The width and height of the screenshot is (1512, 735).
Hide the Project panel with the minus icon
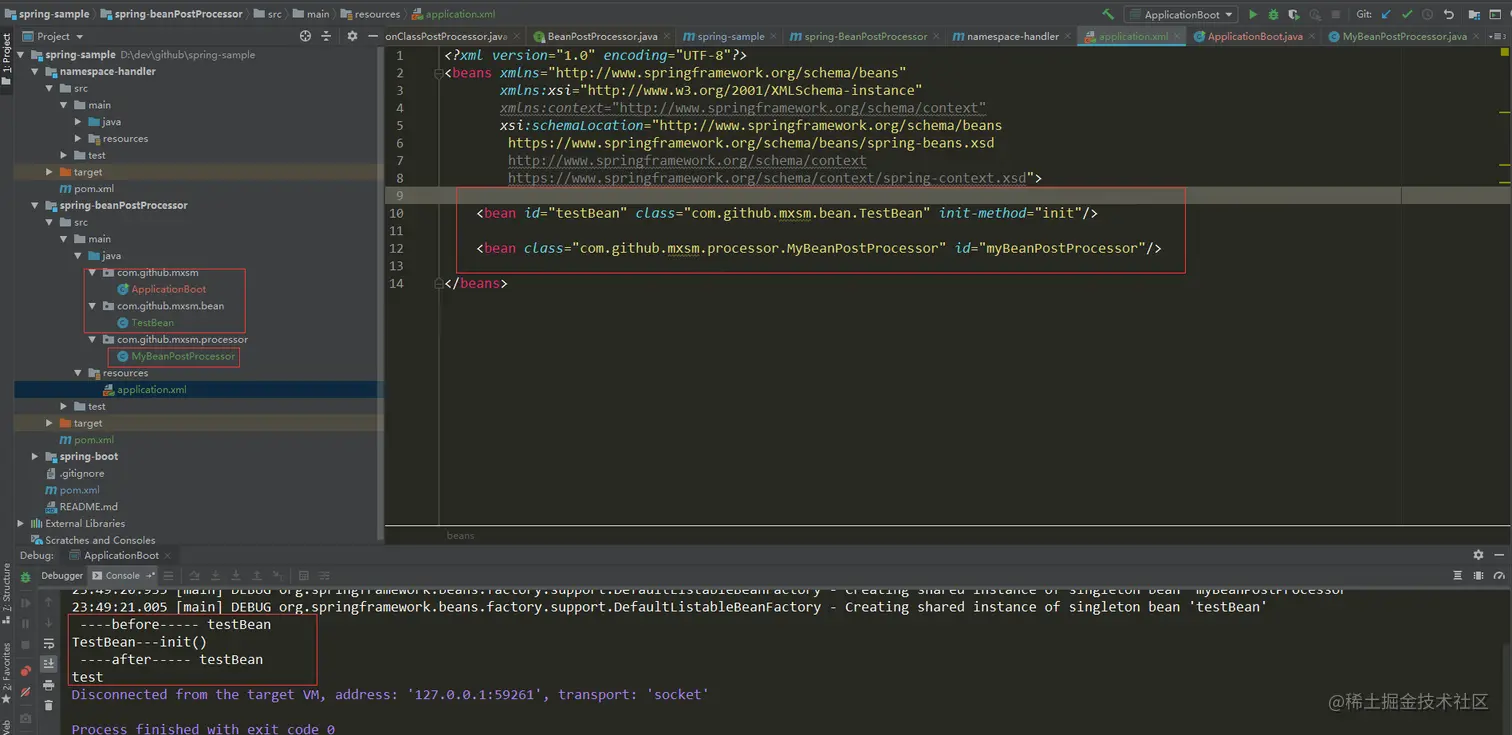[x=374, y=36]
